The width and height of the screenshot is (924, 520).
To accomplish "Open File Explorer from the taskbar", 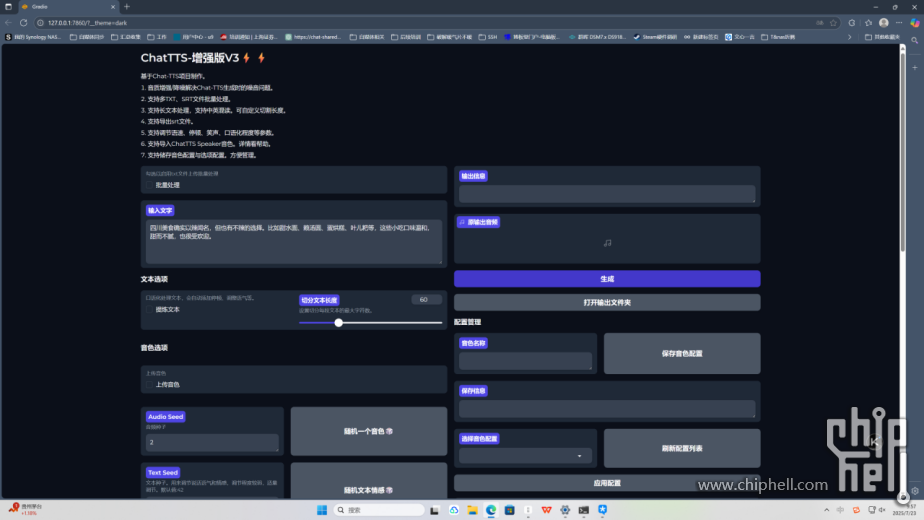I will click(472, 510).
